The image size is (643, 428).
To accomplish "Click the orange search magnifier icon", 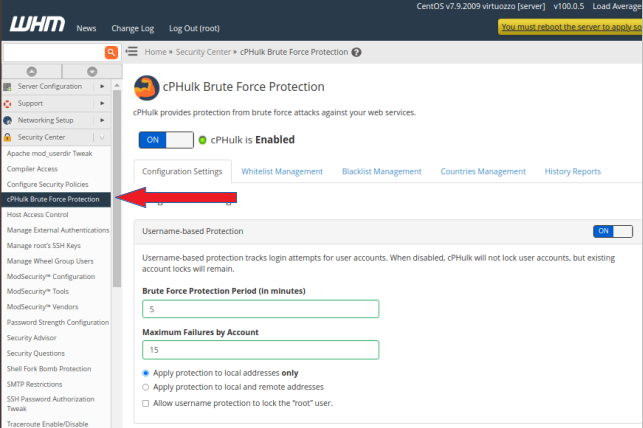I will coord(111,52).
